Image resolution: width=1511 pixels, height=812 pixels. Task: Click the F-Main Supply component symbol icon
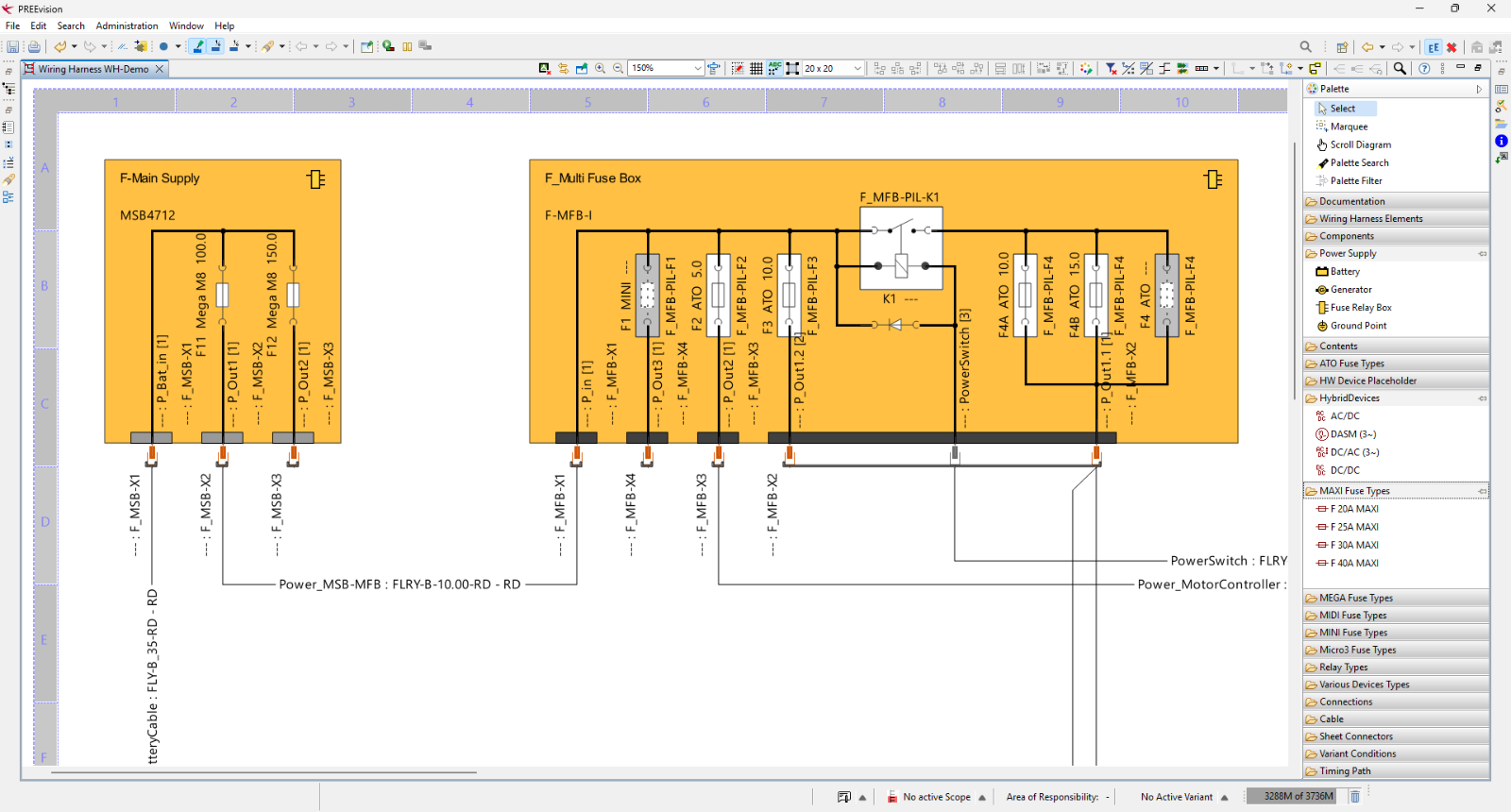[316, 178]
